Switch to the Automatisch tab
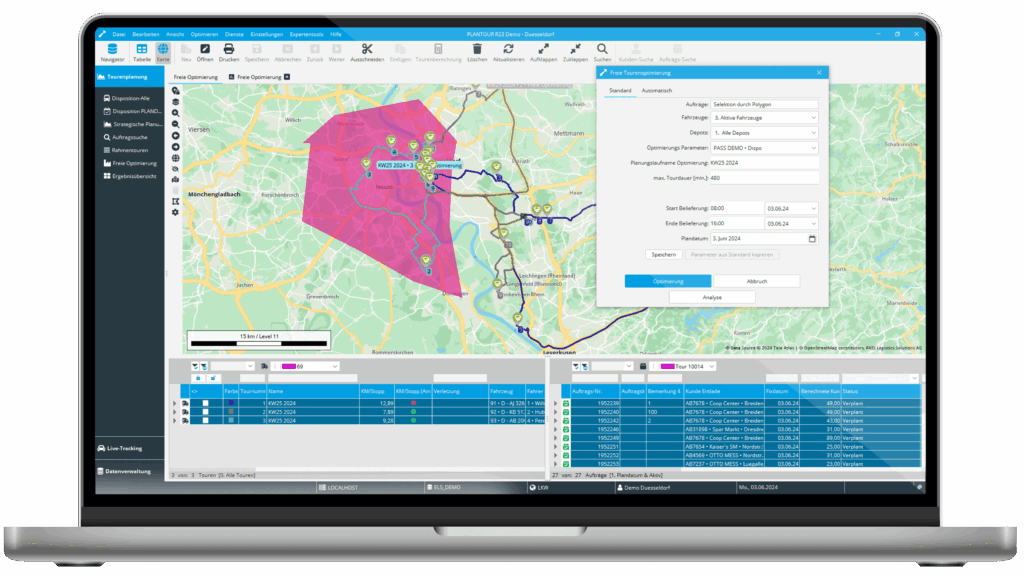 click(657, 90)
